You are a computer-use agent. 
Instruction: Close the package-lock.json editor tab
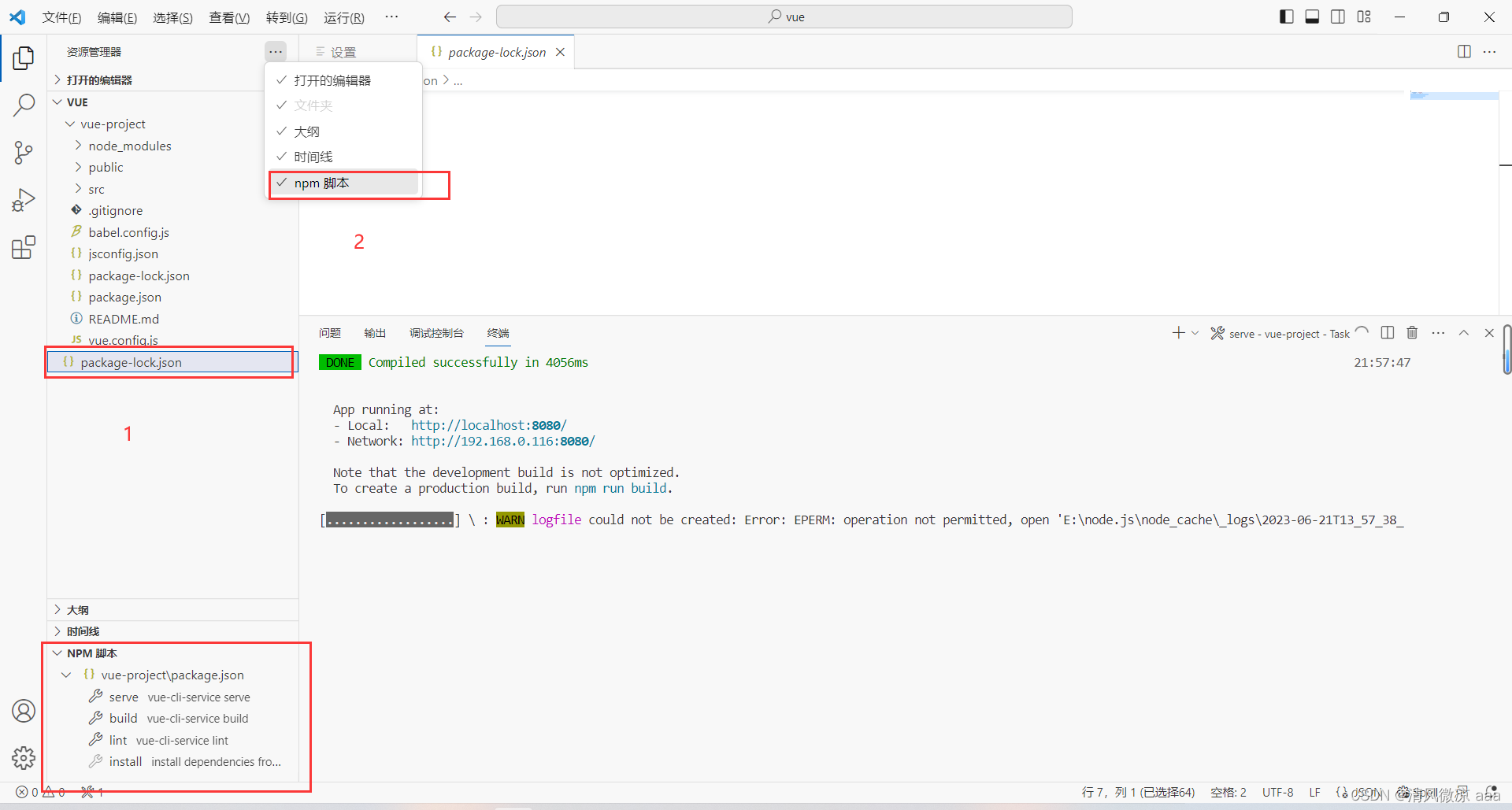560,52
